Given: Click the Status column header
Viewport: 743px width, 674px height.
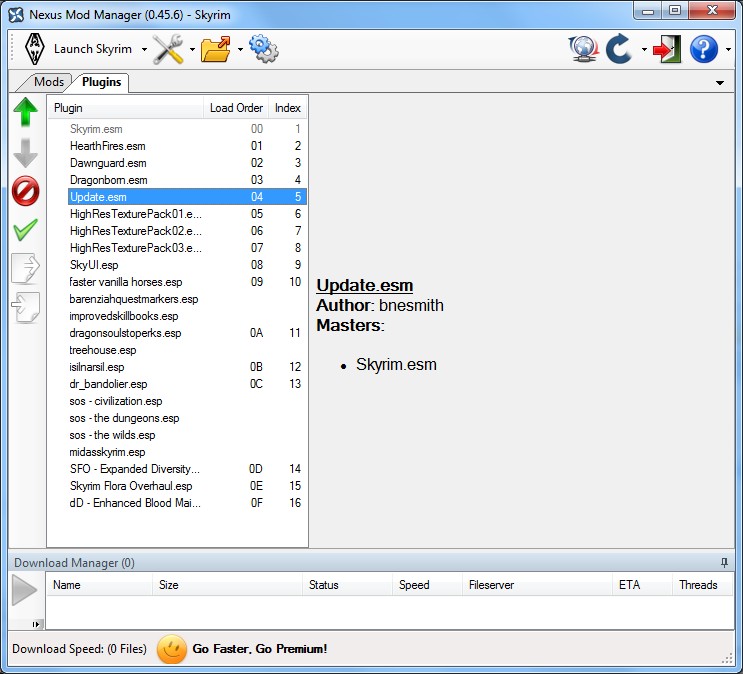Looking at the screenshot, I should 347,585.
